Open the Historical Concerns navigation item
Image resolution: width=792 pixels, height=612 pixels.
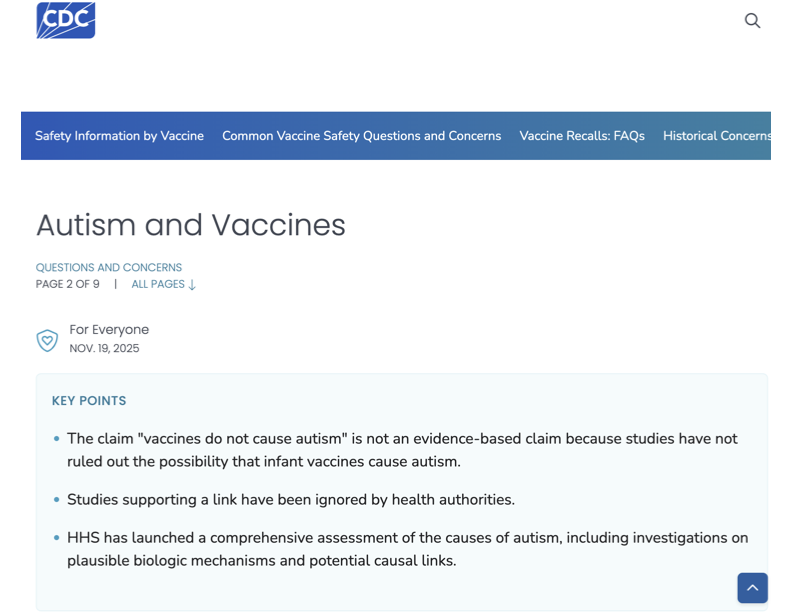[x=716, y=136]
